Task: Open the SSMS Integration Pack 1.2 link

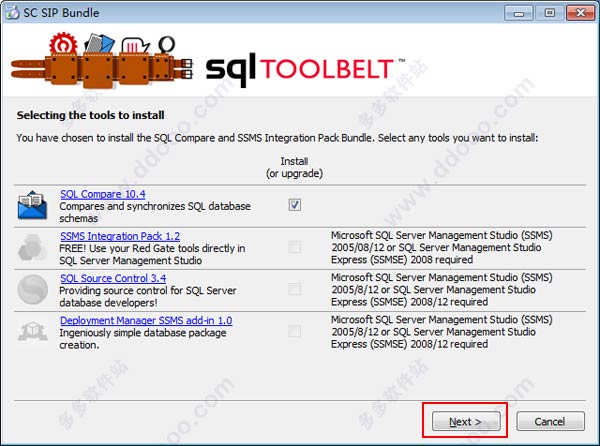Action: point(120,236)
